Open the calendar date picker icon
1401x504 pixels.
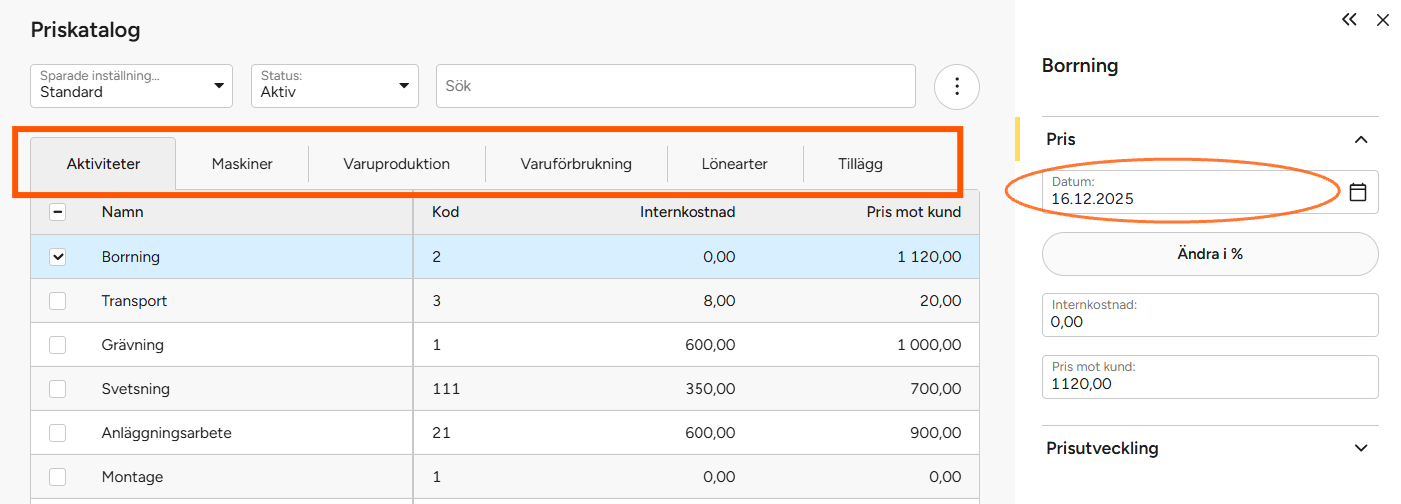click(x=1357, y=192)
